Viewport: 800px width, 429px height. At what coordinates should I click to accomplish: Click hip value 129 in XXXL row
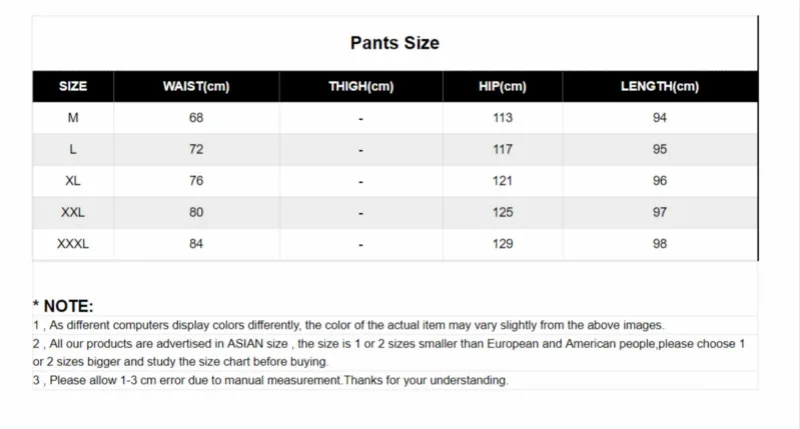502,243
